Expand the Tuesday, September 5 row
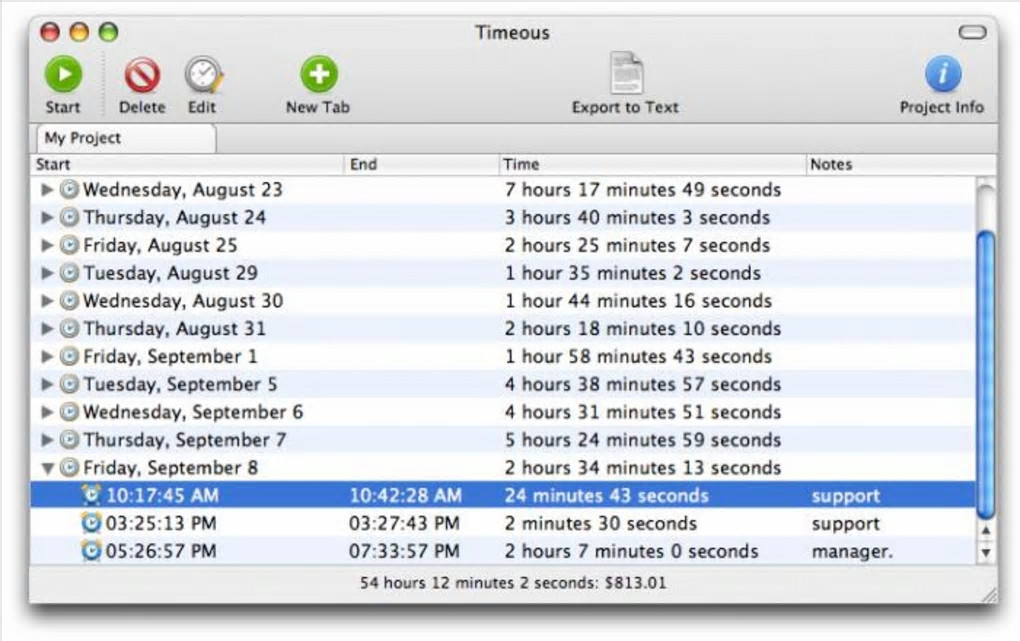The height and width of the screenshot is (641, 1020). click(x=47, y=384)
